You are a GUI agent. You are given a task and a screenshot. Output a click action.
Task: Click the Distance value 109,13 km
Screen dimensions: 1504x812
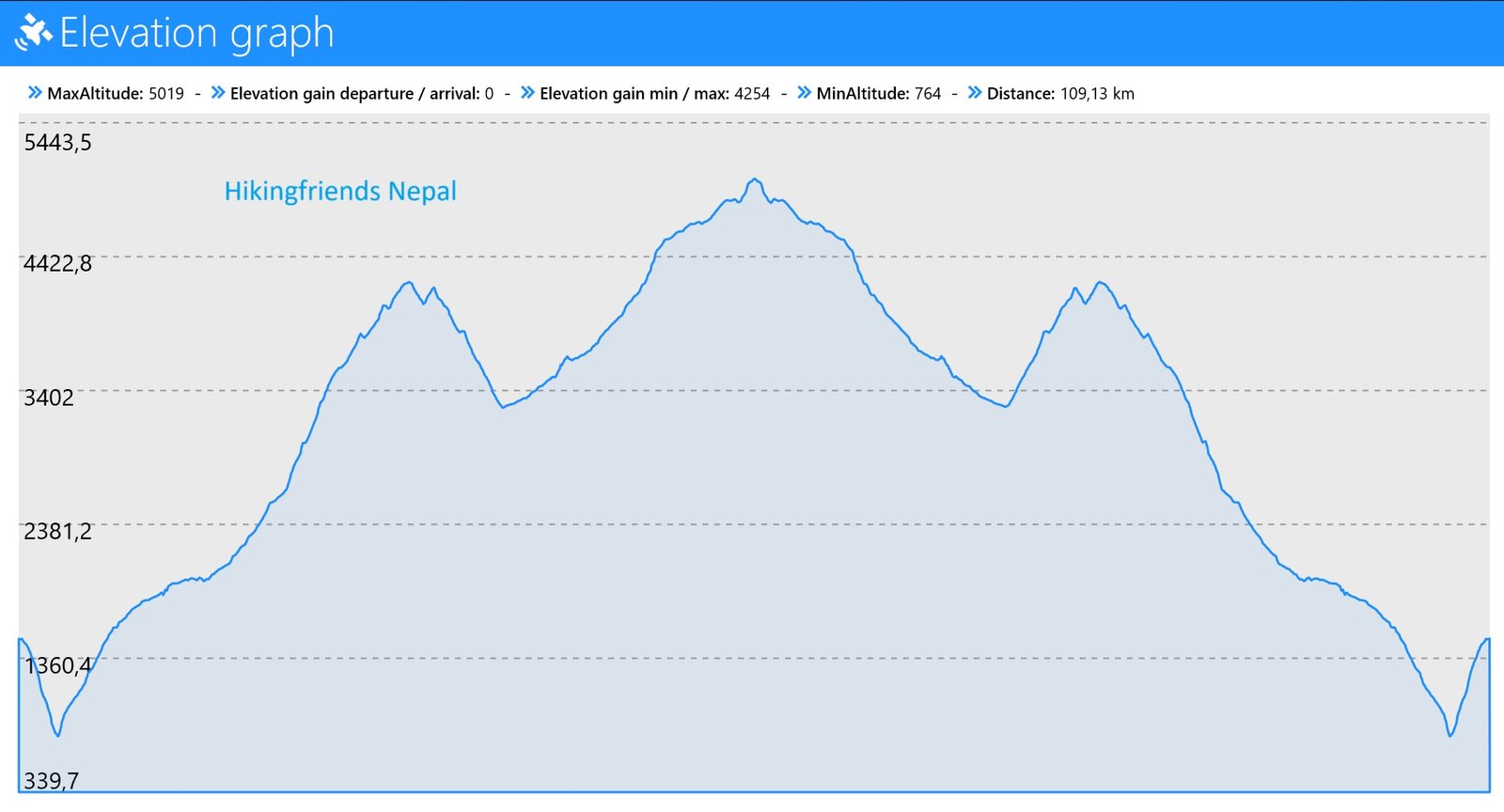click(x=1097, y=94)
